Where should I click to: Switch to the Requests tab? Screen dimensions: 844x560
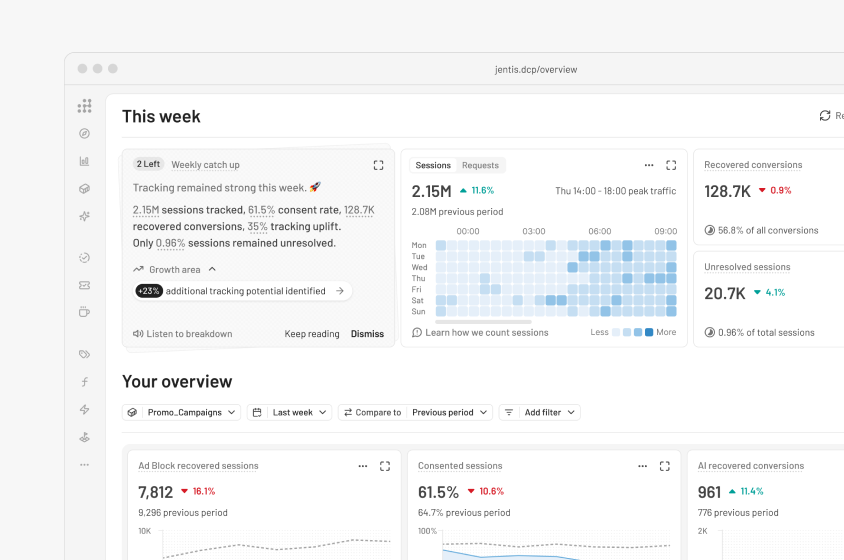480,165
